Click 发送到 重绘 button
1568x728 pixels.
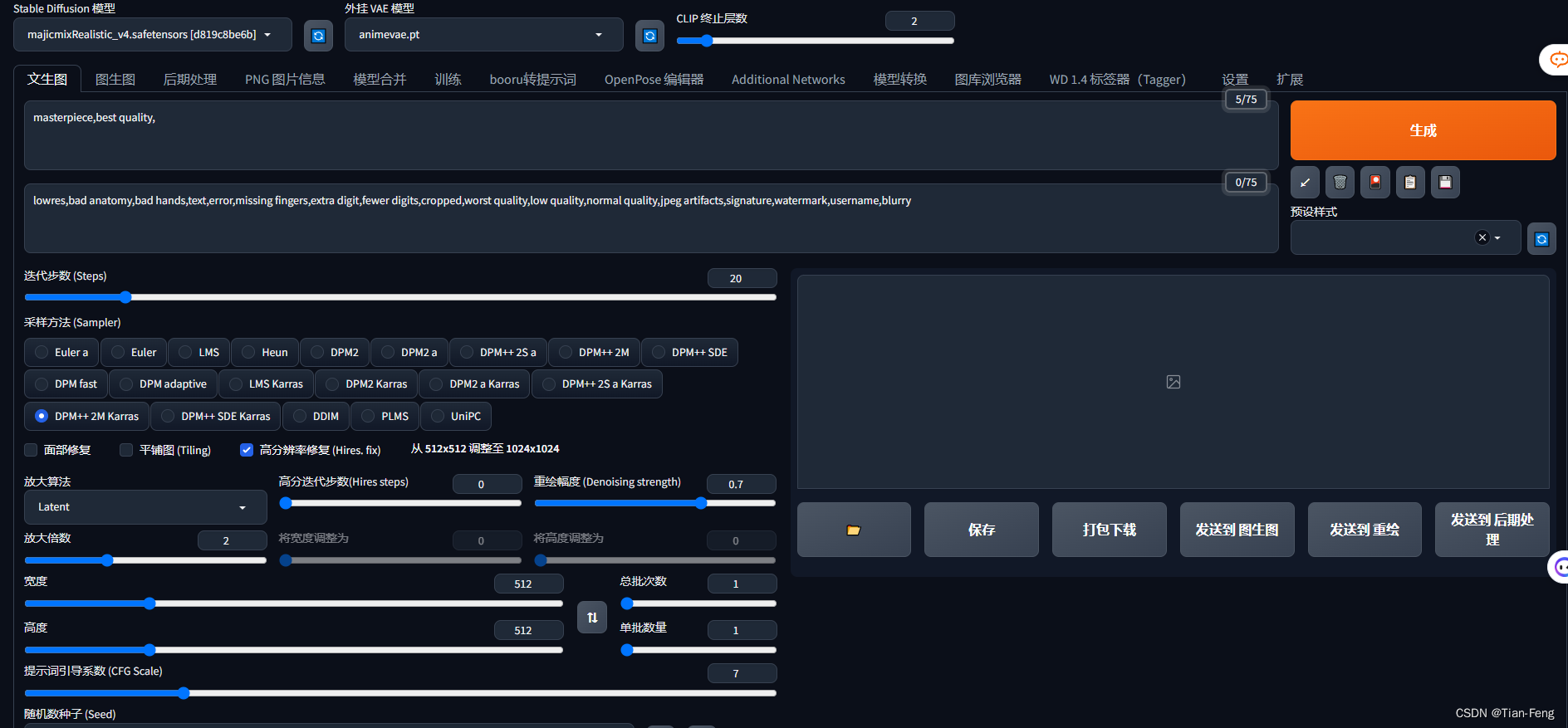point(1365,530)
